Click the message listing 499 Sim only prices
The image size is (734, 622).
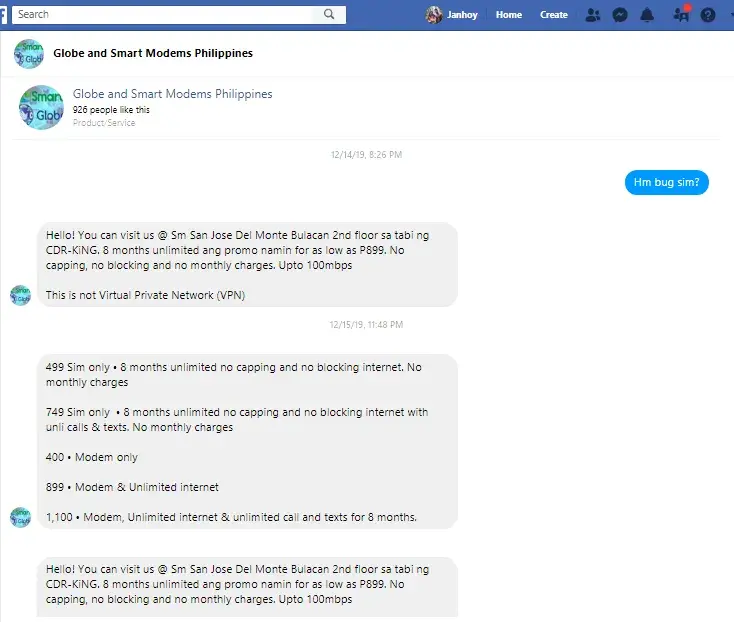[247, 441]
